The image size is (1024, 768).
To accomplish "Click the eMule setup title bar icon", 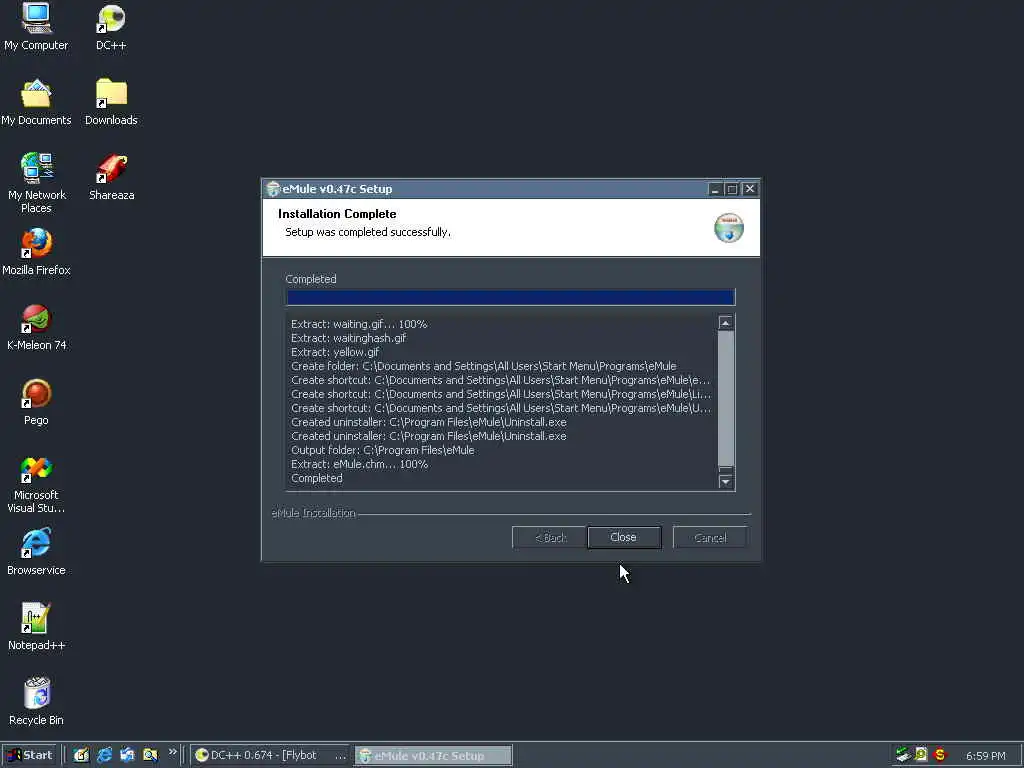I will (x=273, y=189).
